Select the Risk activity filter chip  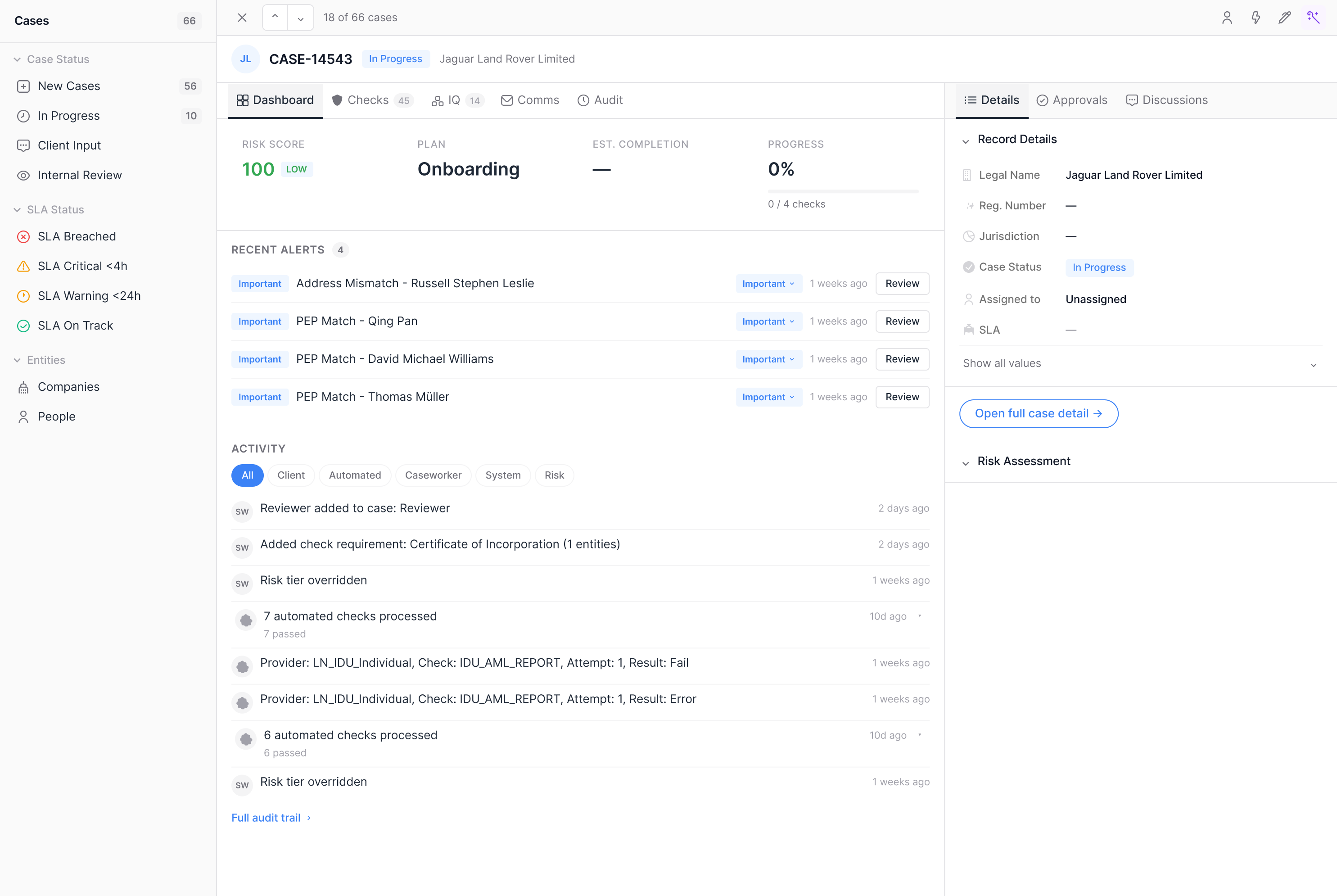point(554,475)
